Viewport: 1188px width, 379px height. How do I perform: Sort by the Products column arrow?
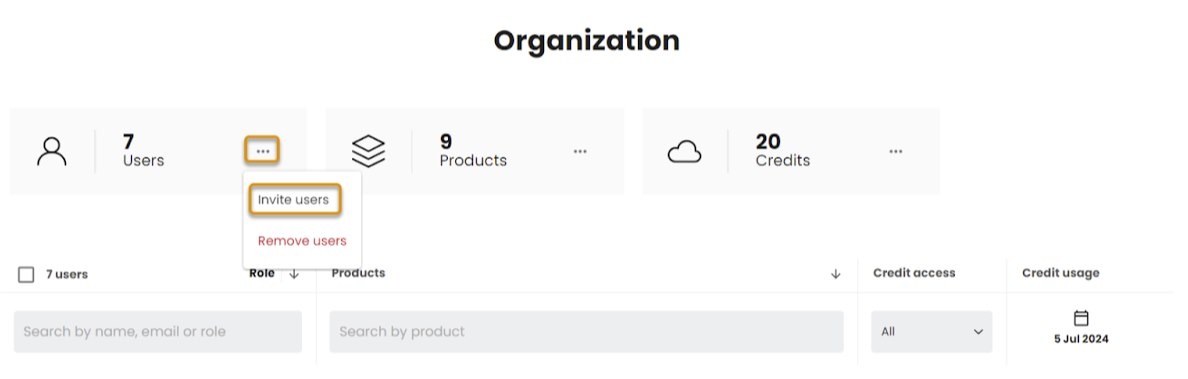[836, 274]
